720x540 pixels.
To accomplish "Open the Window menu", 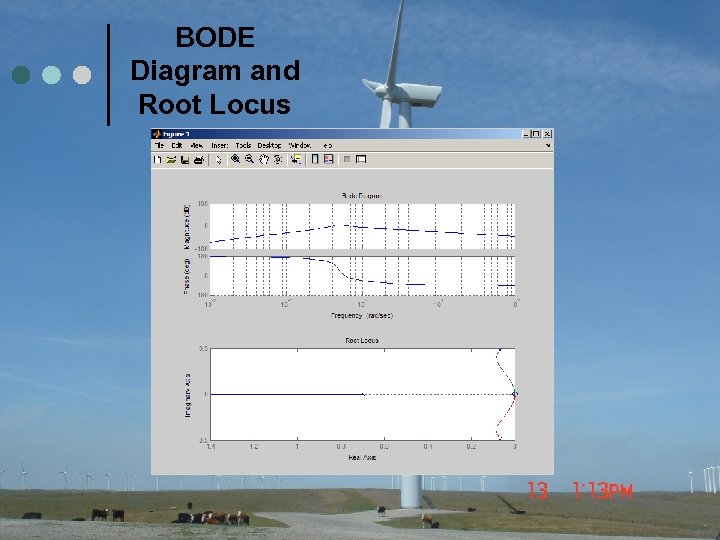I will (300, 145).
